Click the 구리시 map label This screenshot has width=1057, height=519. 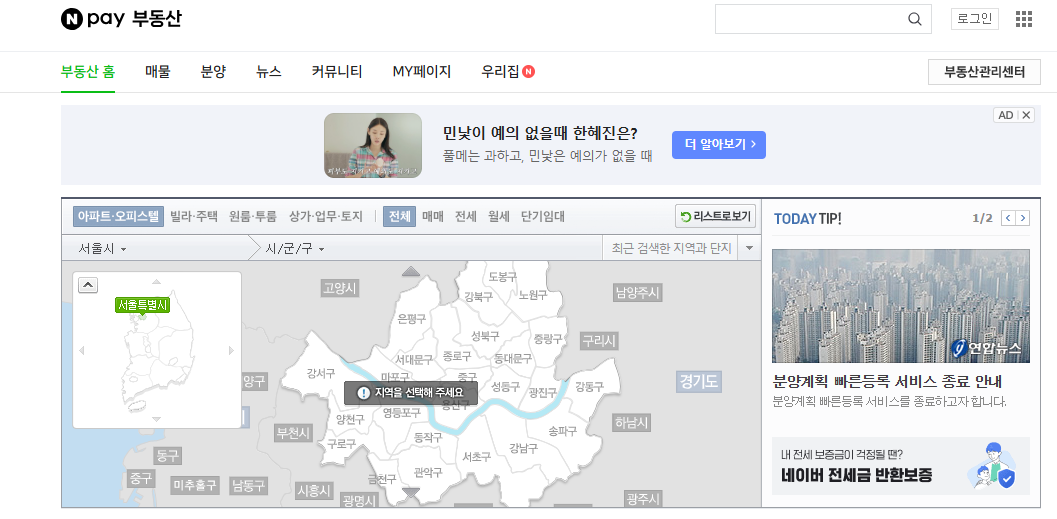[599, 341]
